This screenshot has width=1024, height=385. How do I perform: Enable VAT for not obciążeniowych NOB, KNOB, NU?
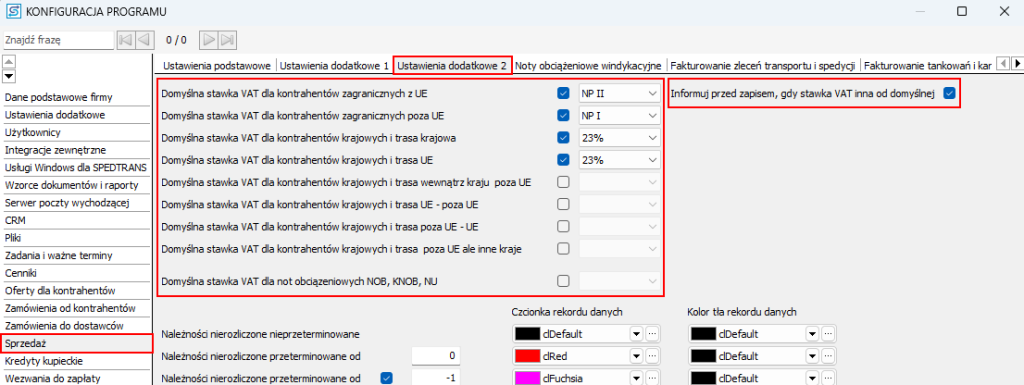564,281
